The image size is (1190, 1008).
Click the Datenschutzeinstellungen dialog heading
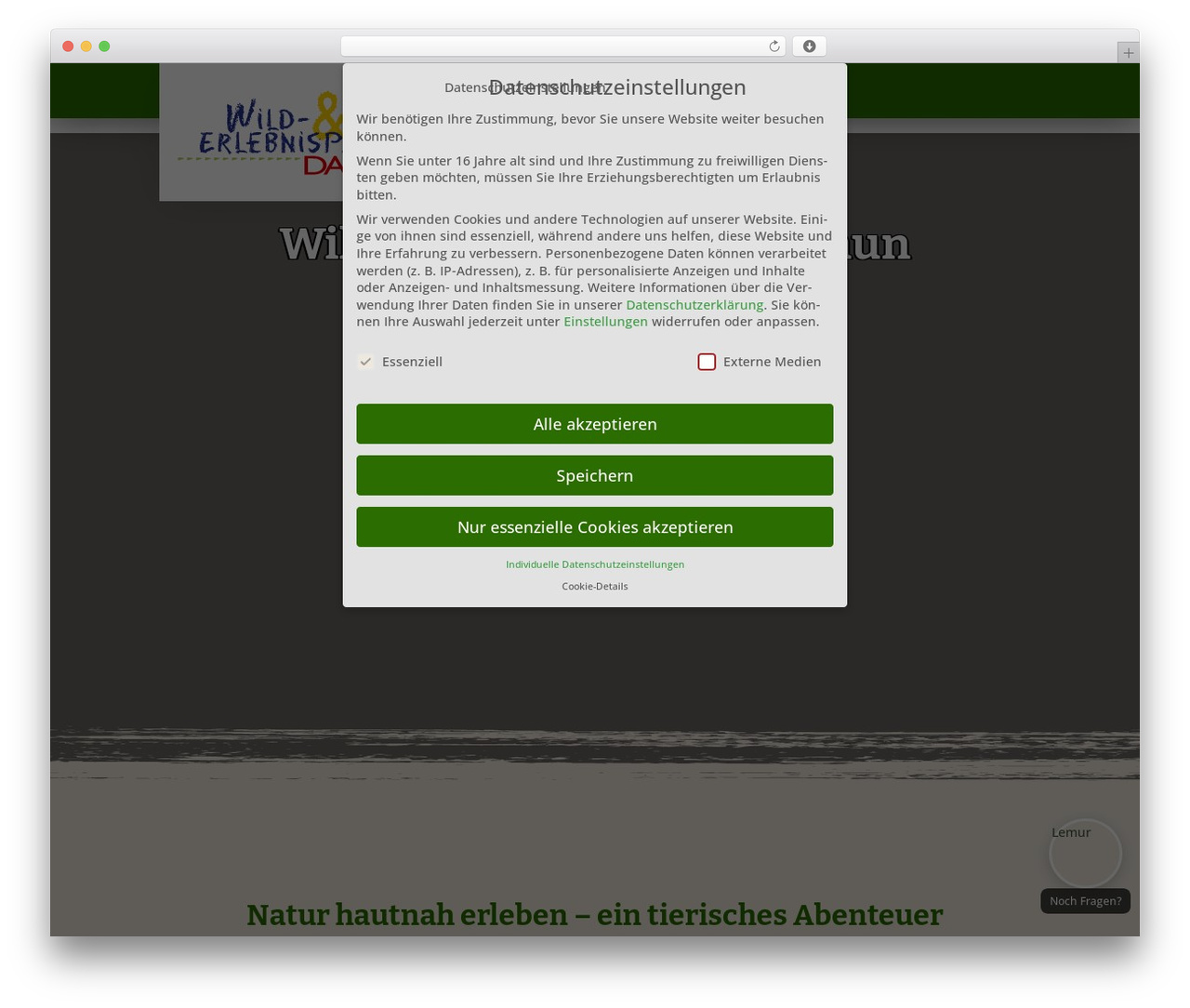(x=617, y=87)
